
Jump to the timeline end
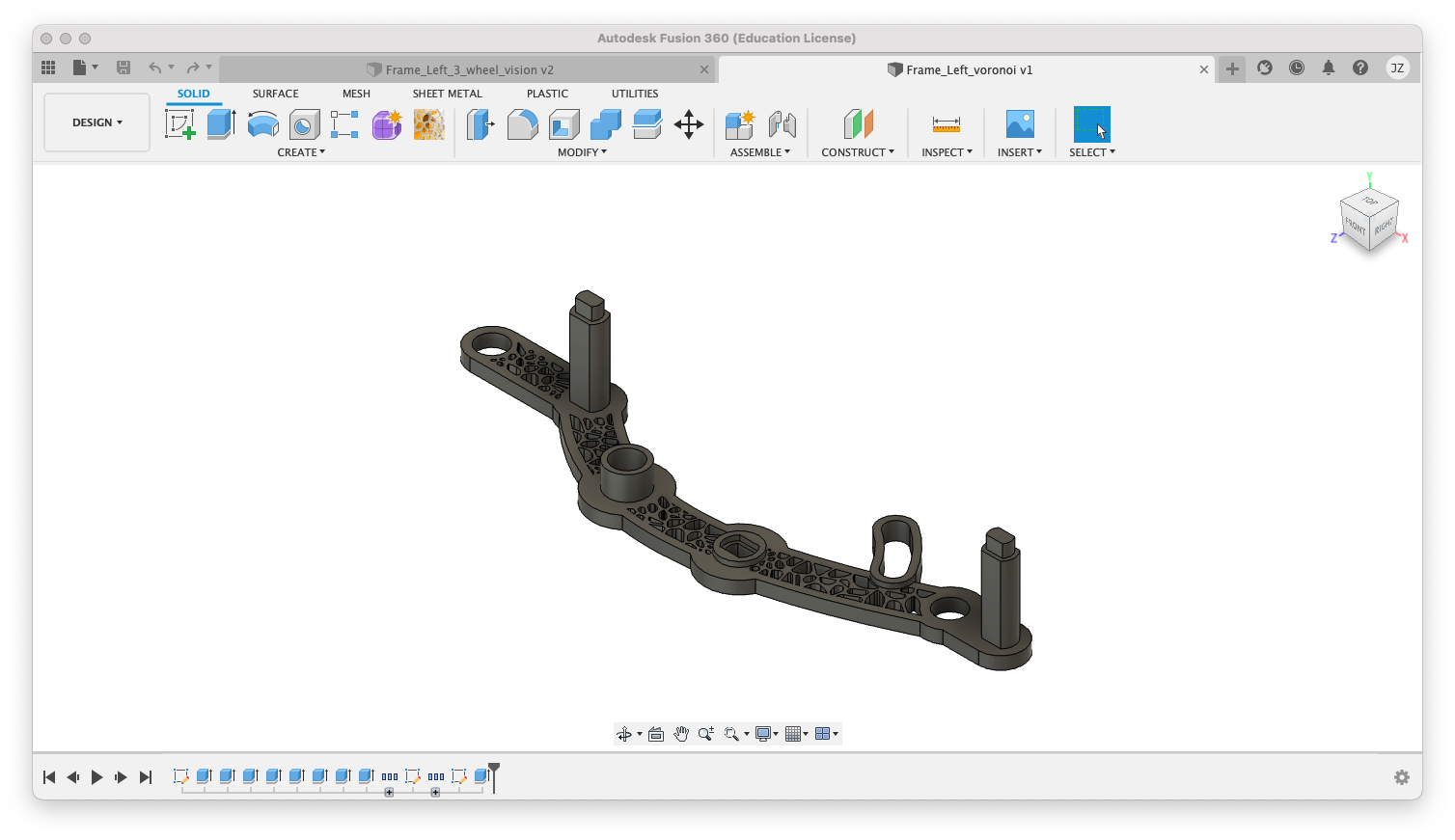pyautogui.click(x=146, y=777)
